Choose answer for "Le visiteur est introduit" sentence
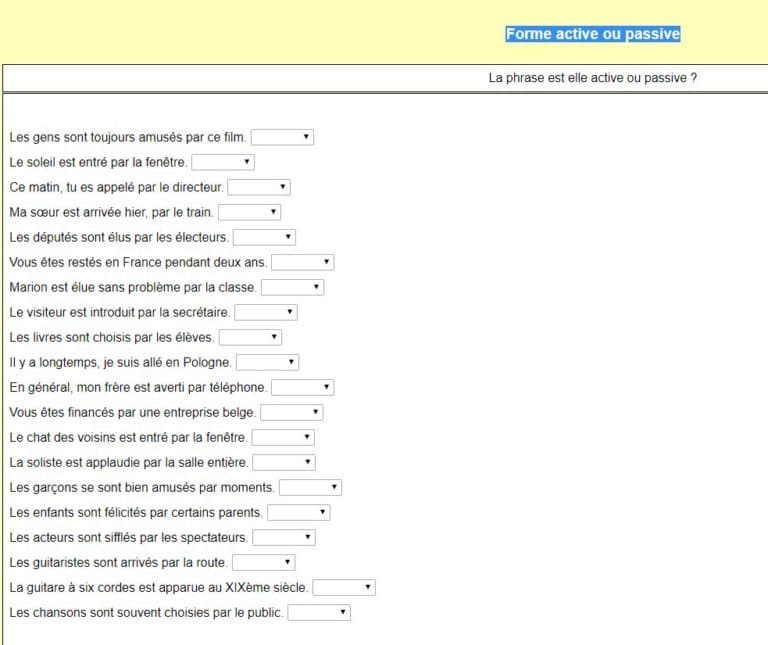The height and width of the screenshot is (645, 768). (x=265, y=312)
